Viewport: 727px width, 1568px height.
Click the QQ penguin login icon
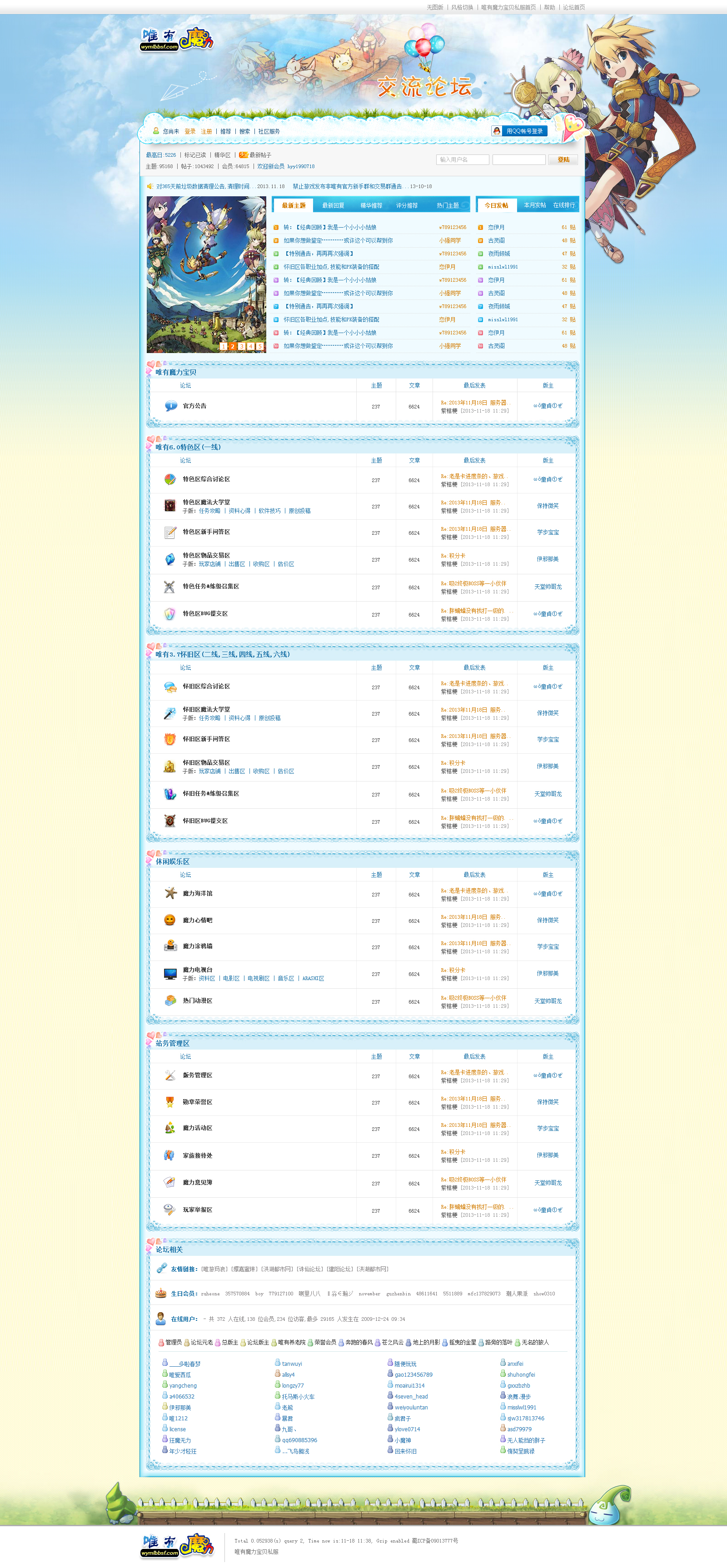point(497,131)
